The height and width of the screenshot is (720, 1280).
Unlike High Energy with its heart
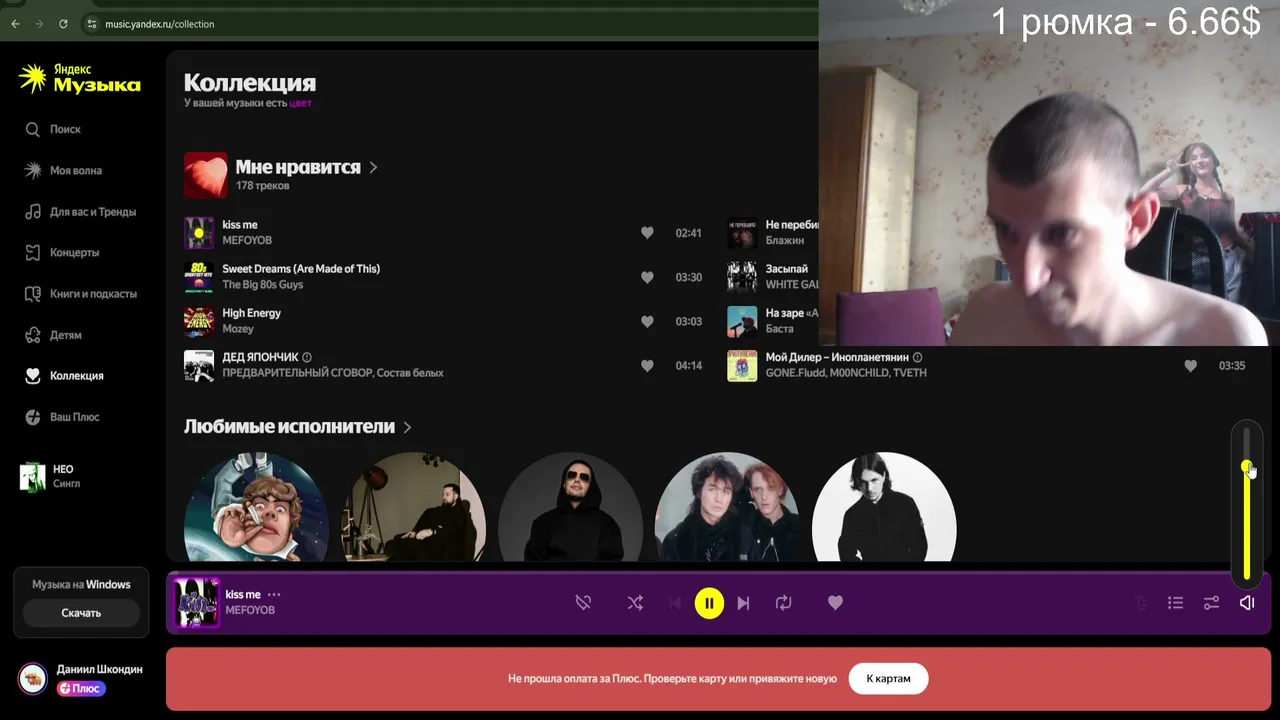pos(647,321)
